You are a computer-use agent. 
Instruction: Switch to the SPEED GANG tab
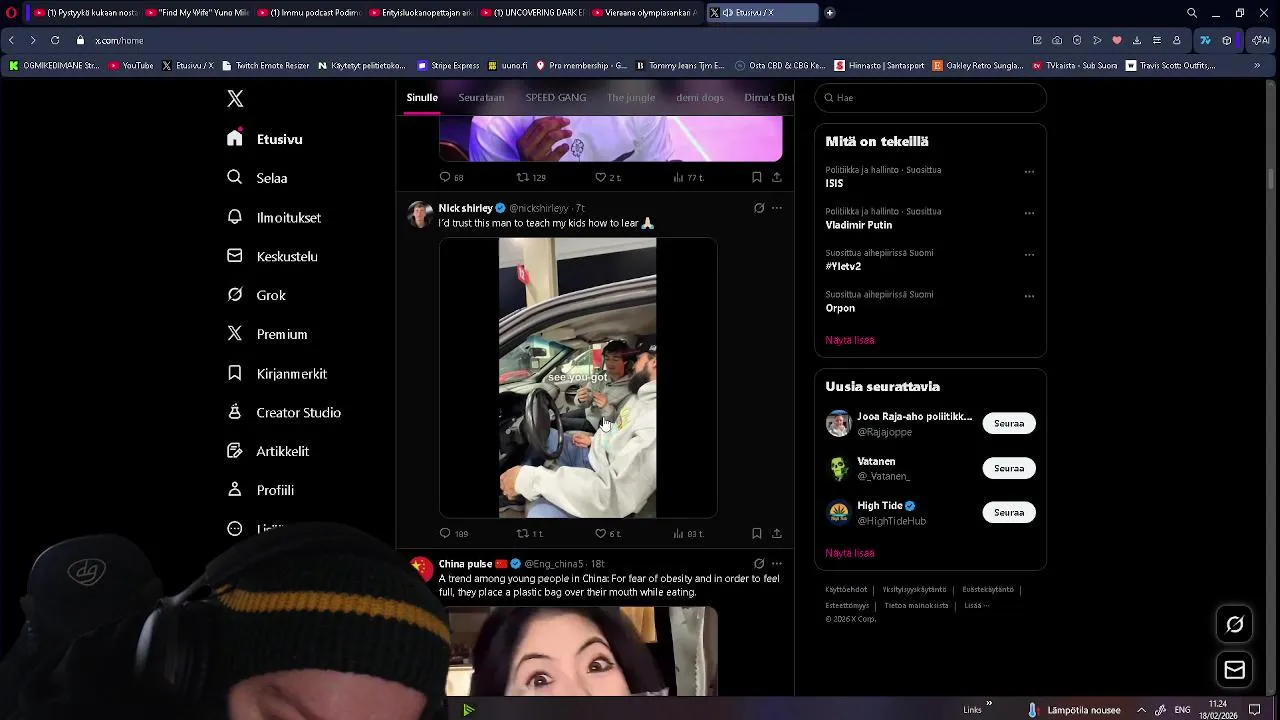(x=556, y=98)
